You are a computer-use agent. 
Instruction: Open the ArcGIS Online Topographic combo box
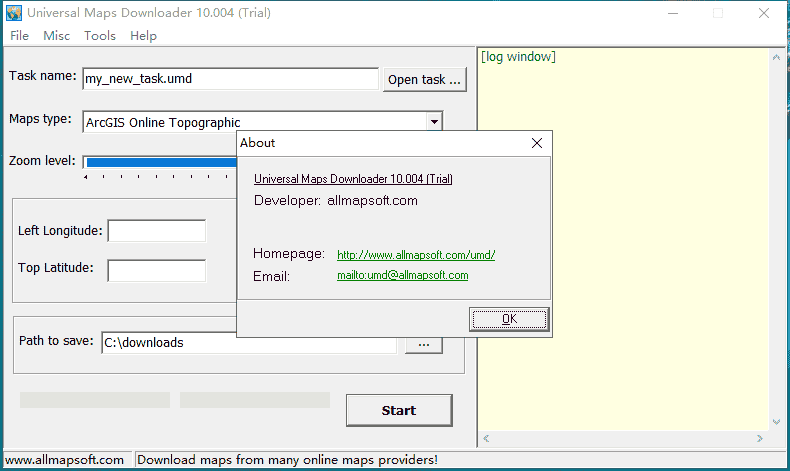(x=255, y=122)
